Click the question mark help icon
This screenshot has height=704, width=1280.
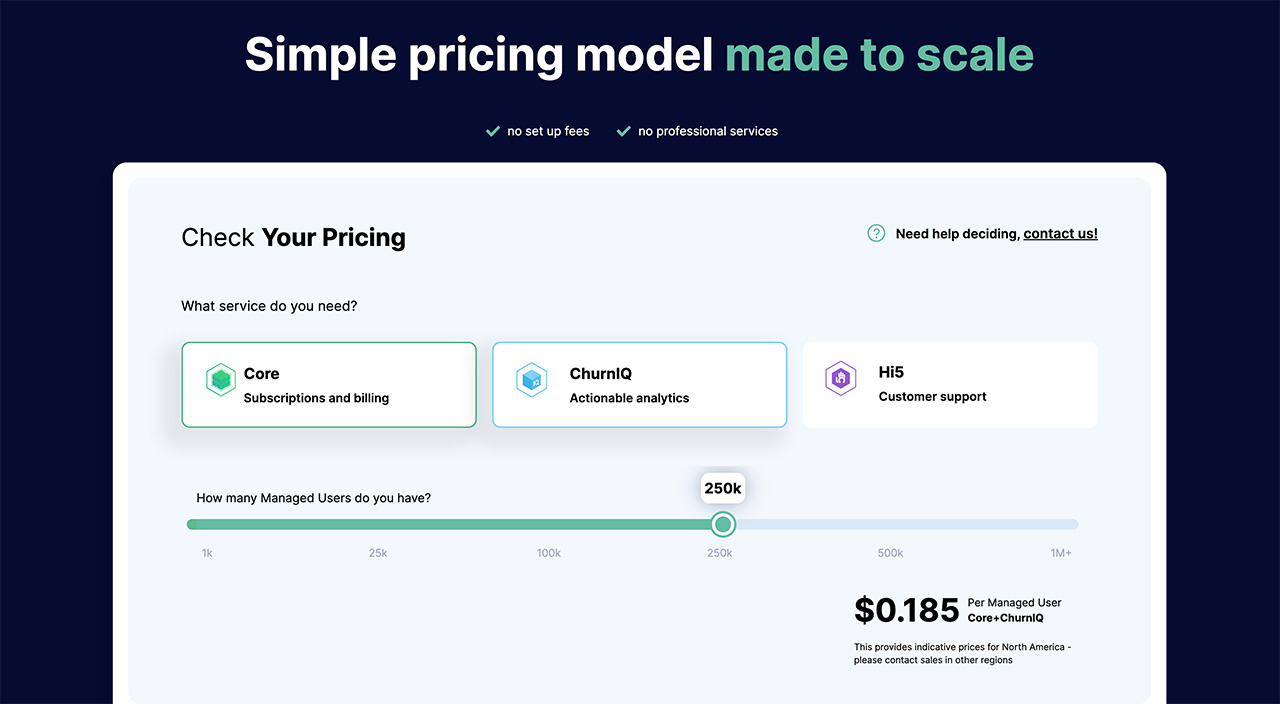[x=876, y=233]
